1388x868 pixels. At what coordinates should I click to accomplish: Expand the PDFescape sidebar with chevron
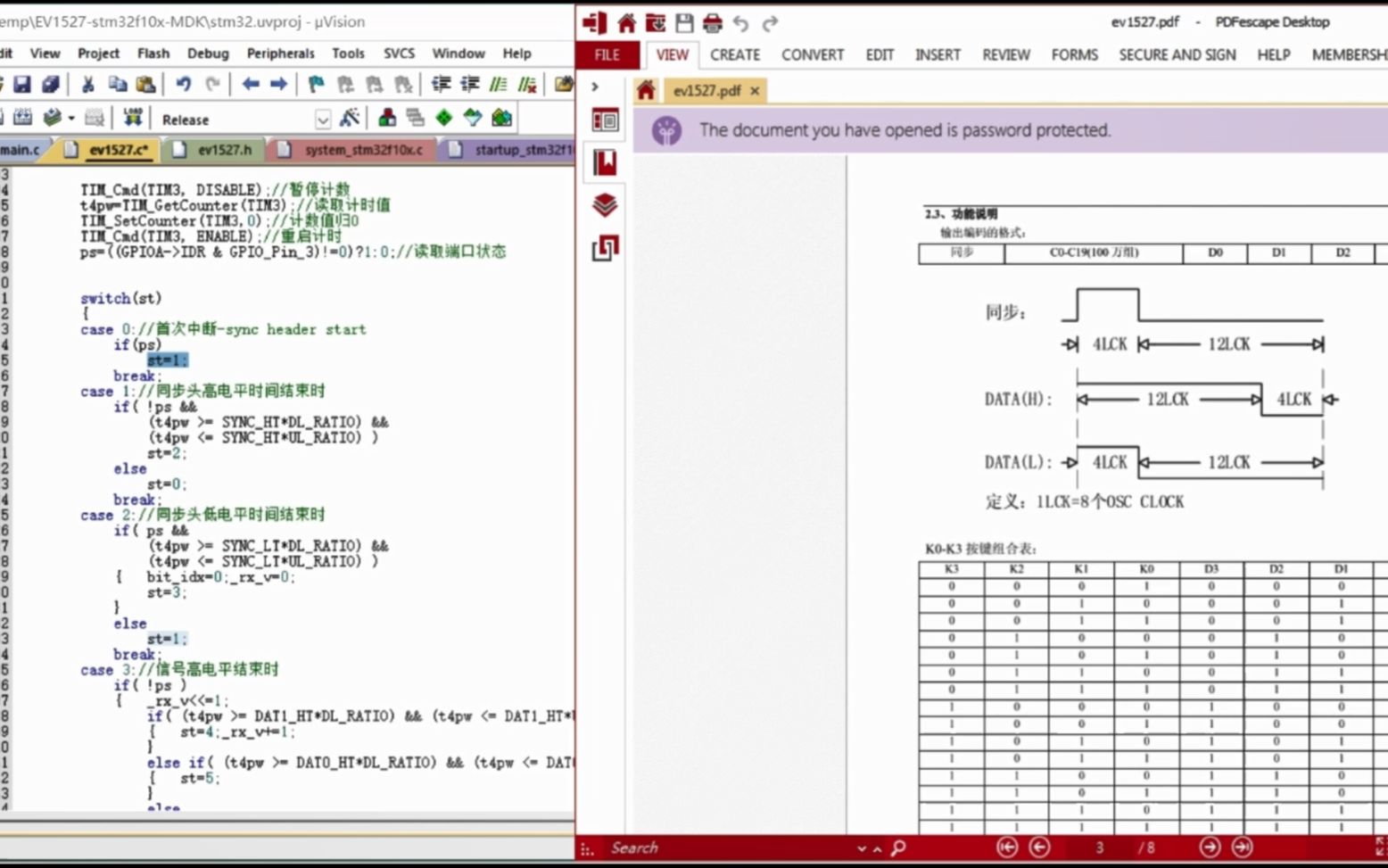595,87
